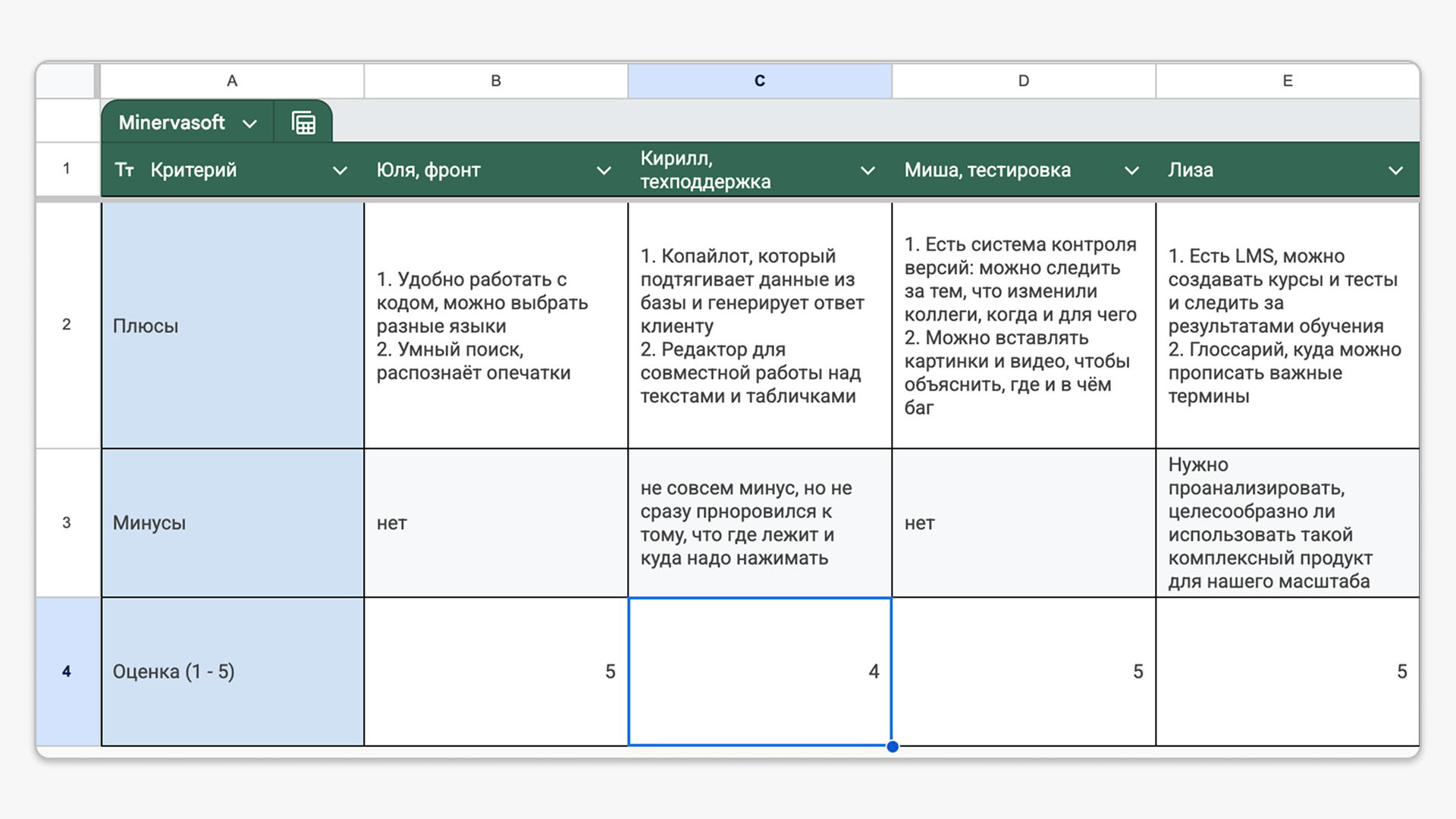Image resolution: width=1456 pixels, height=819 pixels.
Task: Click Лиза's pluses cell about LMS
Action: tap(1288, 325)
